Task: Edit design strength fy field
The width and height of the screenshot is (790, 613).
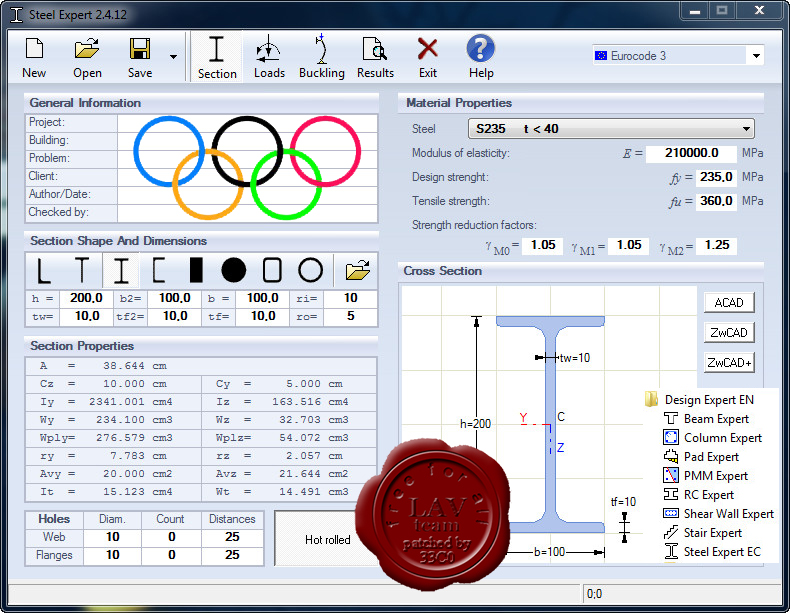Action: coord(715,177)
